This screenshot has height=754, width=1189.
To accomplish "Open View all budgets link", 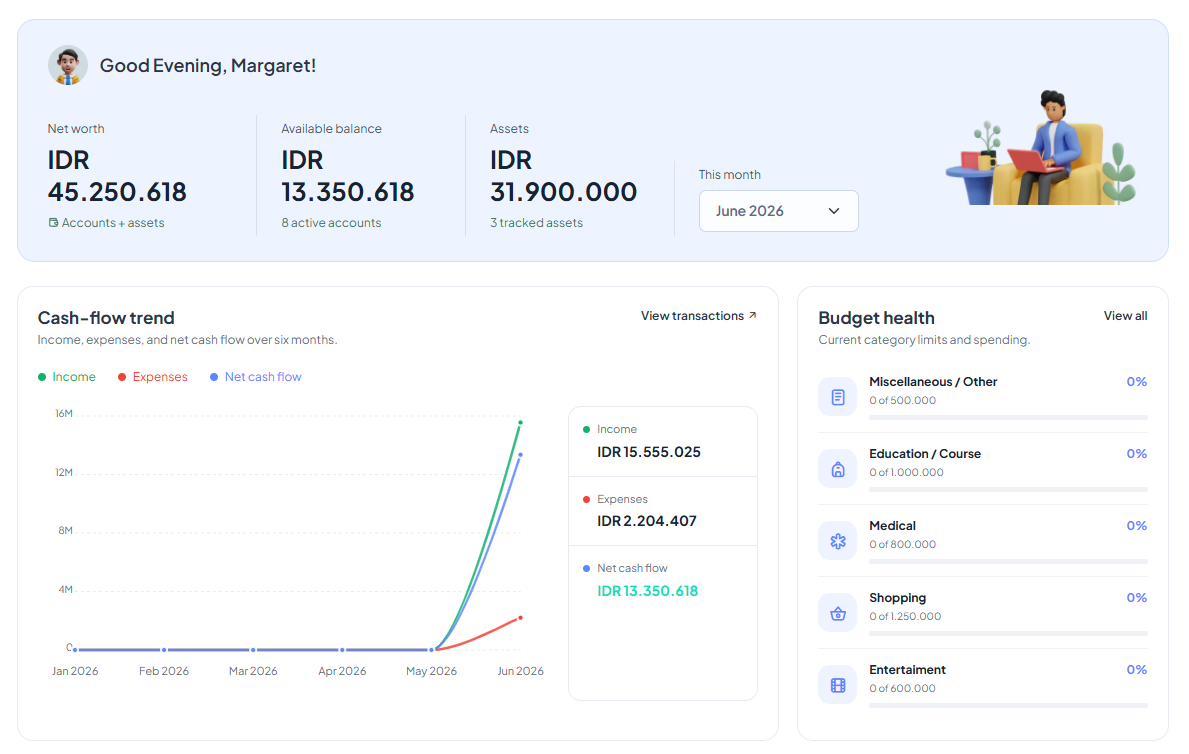I will (x=1125, y=316).
